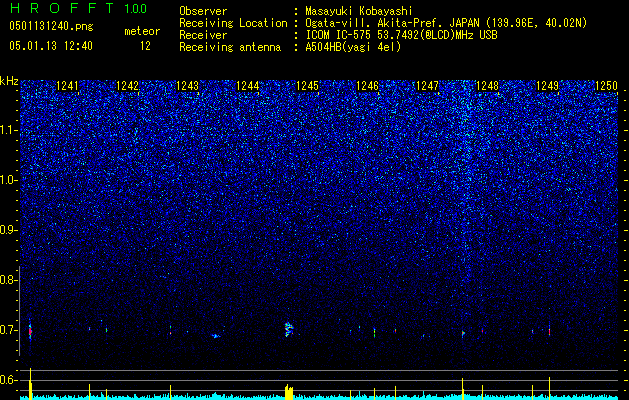Image resolution: width=629 pixels, height=400 pixels.
Task: Click the date stamp 05.01.13 12:40
Action: [x=51, y=46]
